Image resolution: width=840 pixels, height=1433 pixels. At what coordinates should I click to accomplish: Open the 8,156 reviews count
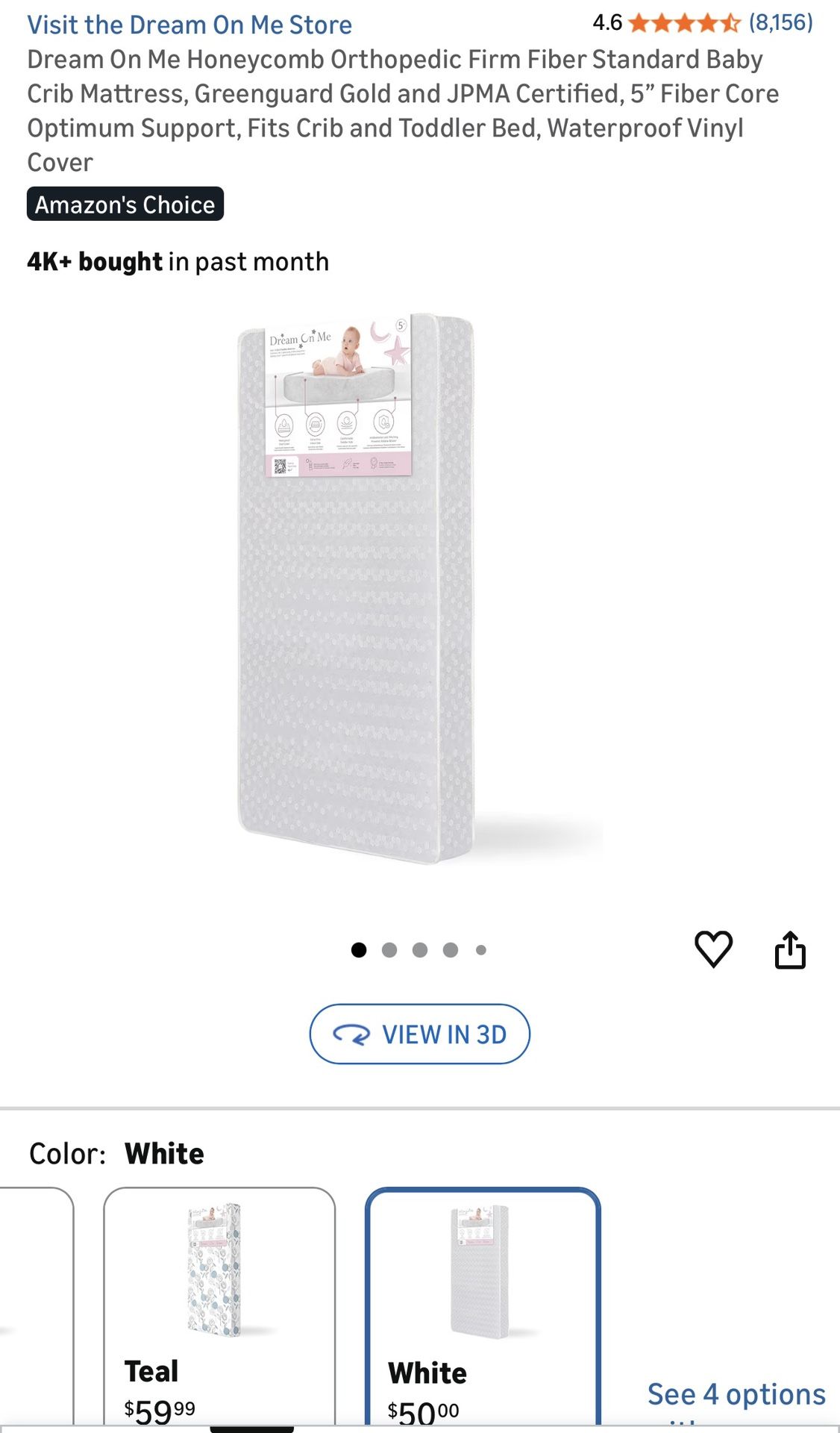pos(781,22)
